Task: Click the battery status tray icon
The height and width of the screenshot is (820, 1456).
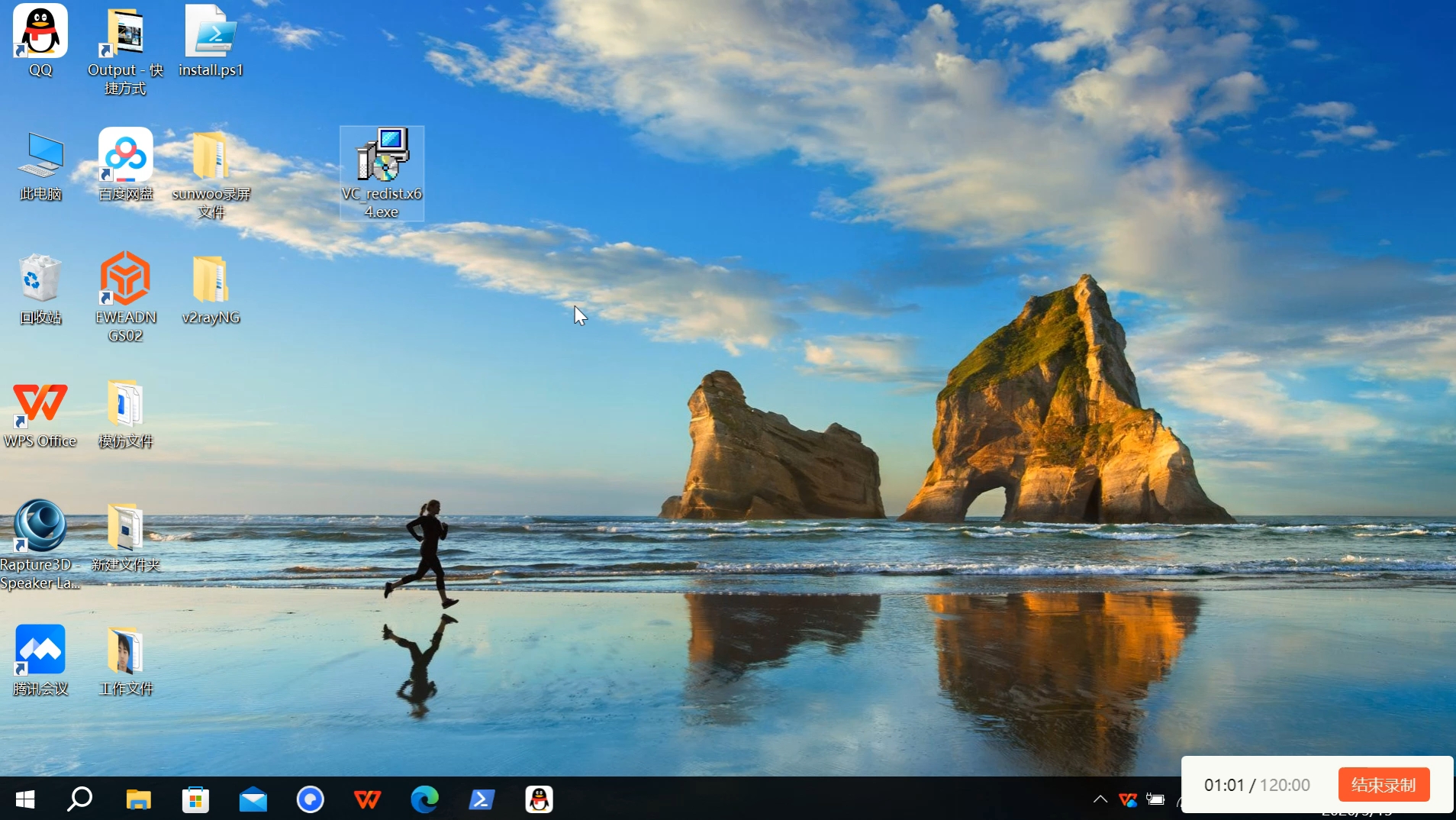Action: pos(1155,799)
